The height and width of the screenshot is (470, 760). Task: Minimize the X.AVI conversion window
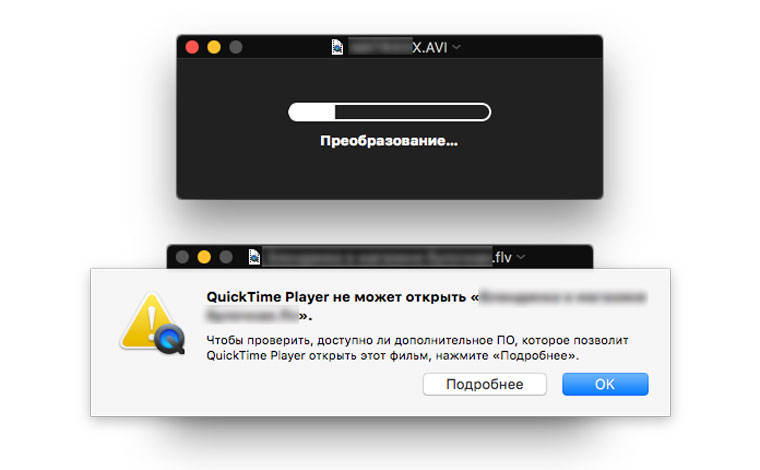click(x=214, y=47)
